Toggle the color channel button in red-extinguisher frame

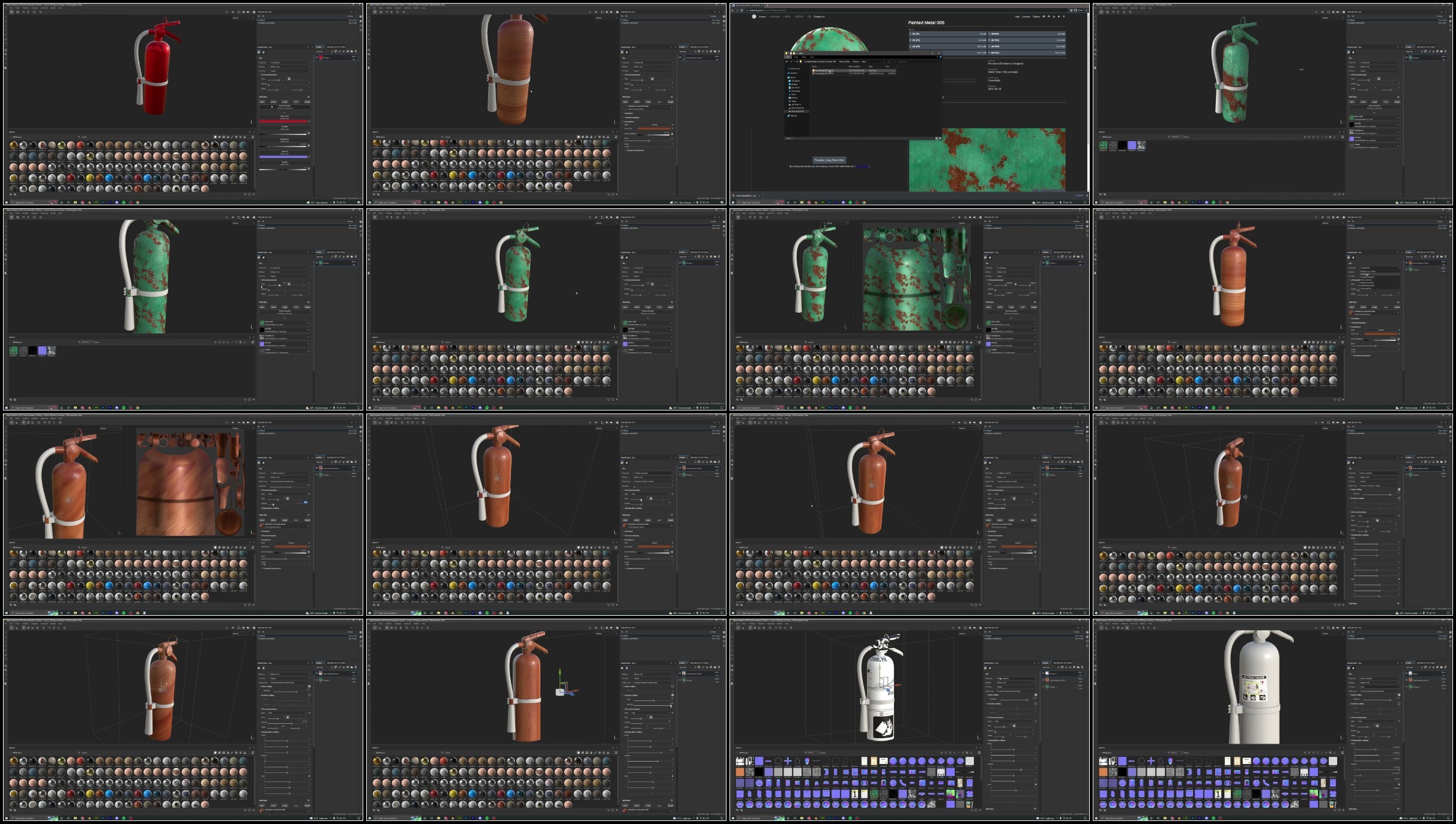[x=262, y=102]
